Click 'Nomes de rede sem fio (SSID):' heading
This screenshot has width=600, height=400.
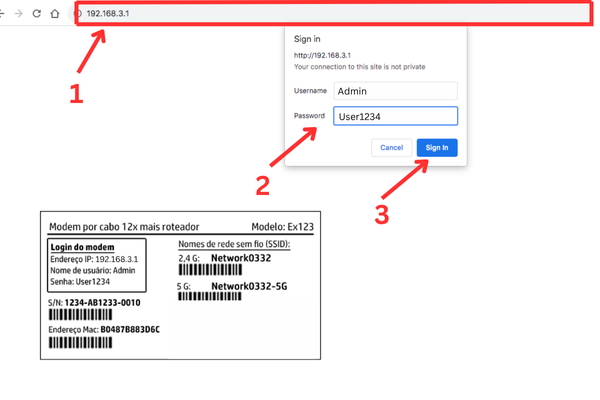point(234,244)
